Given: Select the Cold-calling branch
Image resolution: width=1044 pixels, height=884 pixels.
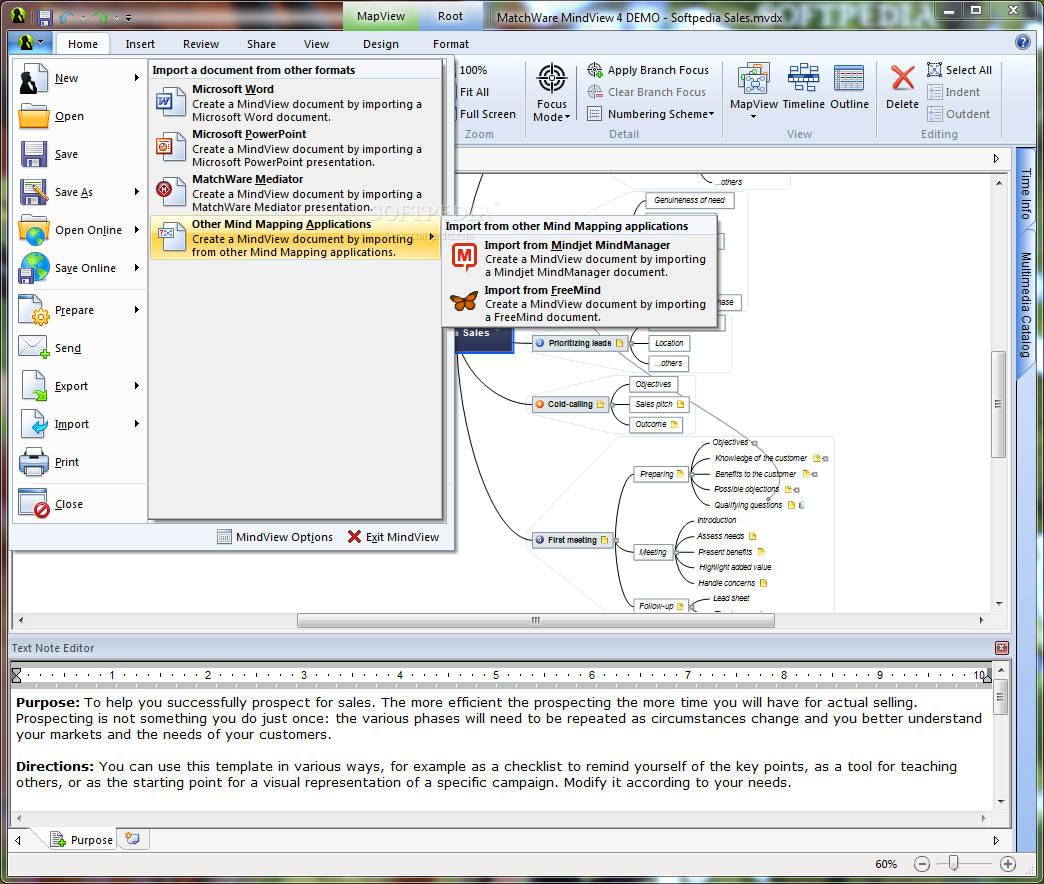Looking at the screenshot, I should pos(571,404).
